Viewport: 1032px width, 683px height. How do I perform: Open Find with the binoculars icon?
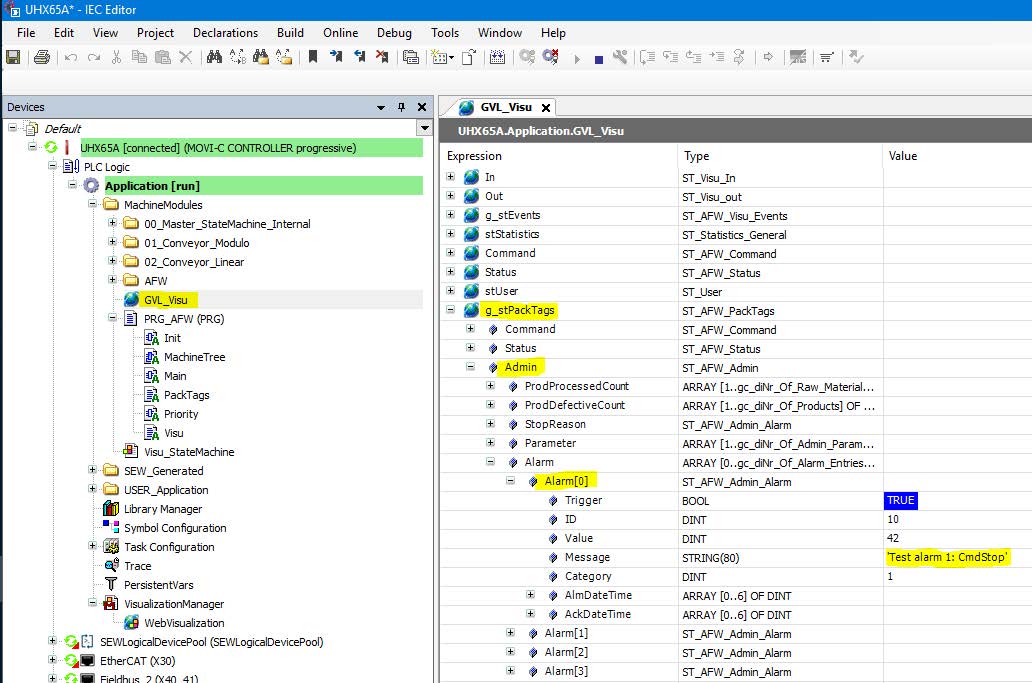[214, 58]
